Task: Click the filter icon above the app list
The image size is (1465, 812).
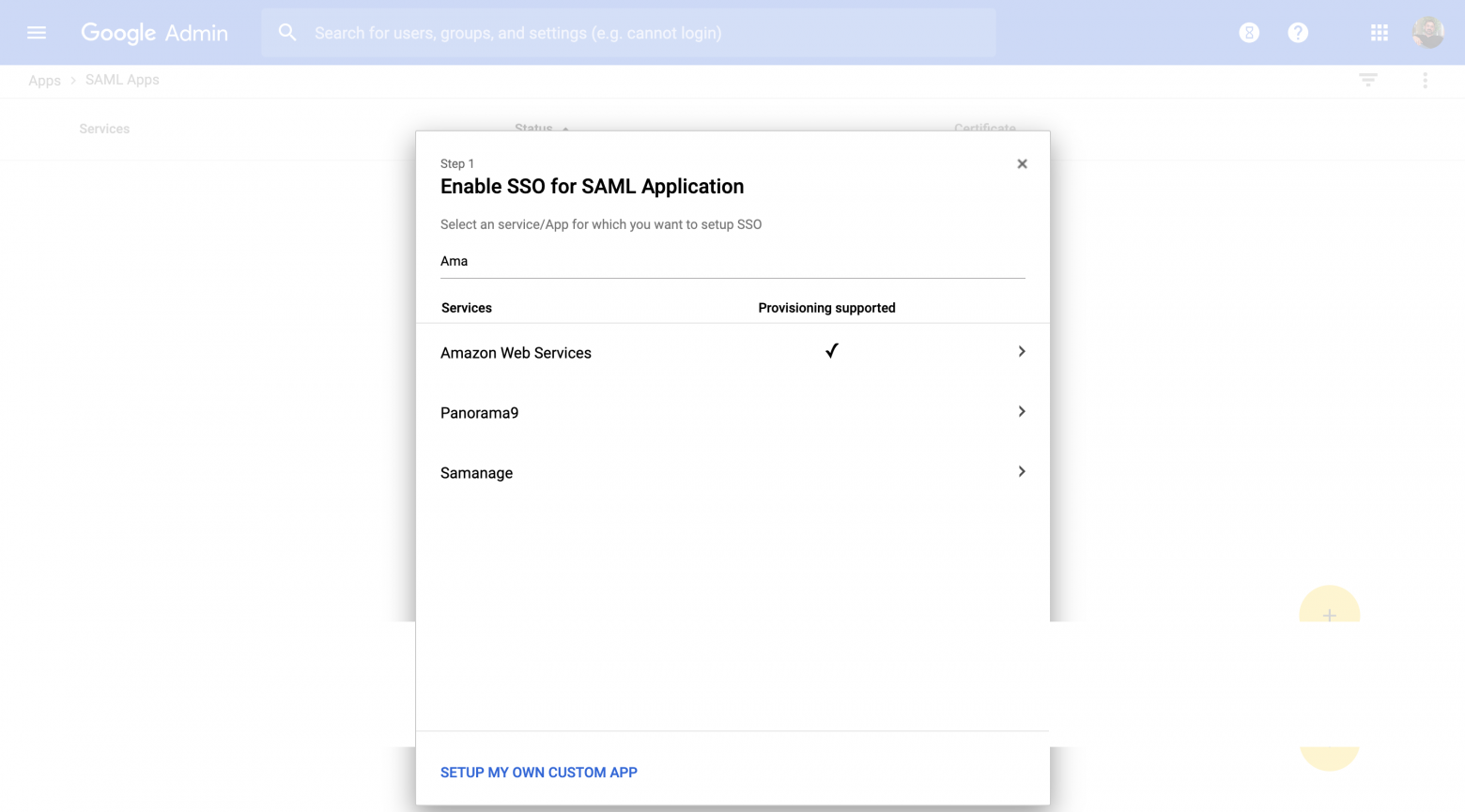Action: click(x=1367, y=80)
